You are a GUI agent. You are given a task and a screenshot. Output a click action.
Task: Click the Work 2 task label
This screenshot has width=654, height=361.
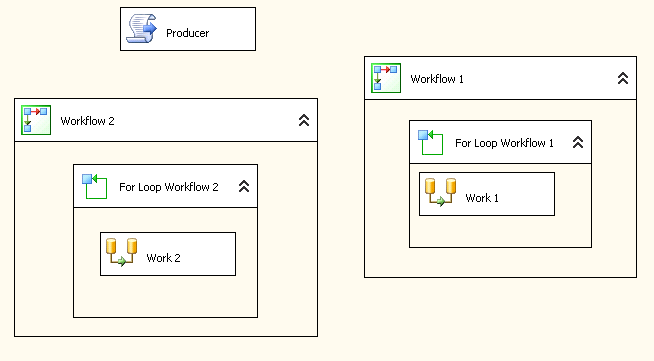click(x=163, y=258)
